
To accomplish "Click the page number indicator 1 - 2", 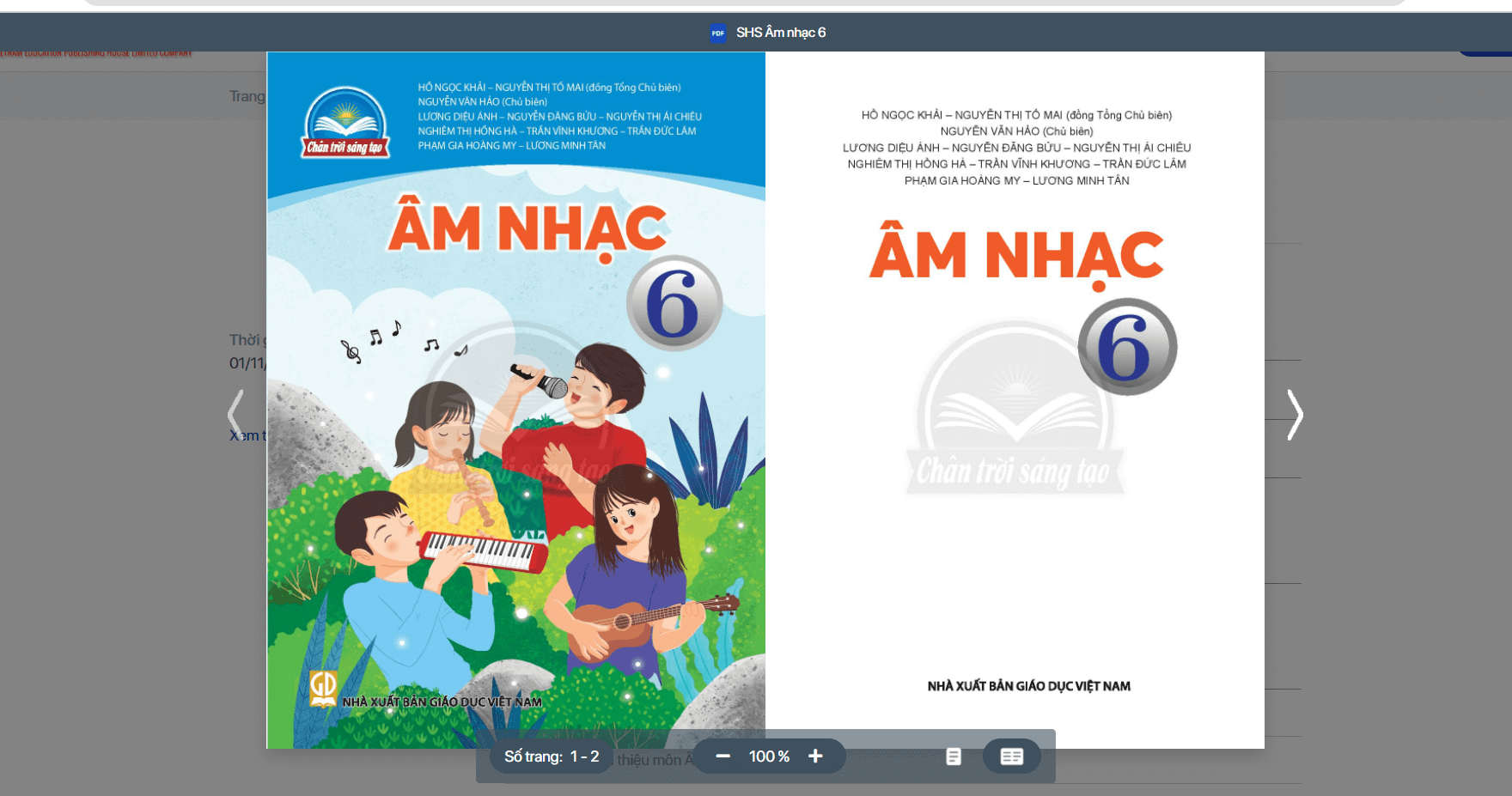I will click(x=585, y=757).
